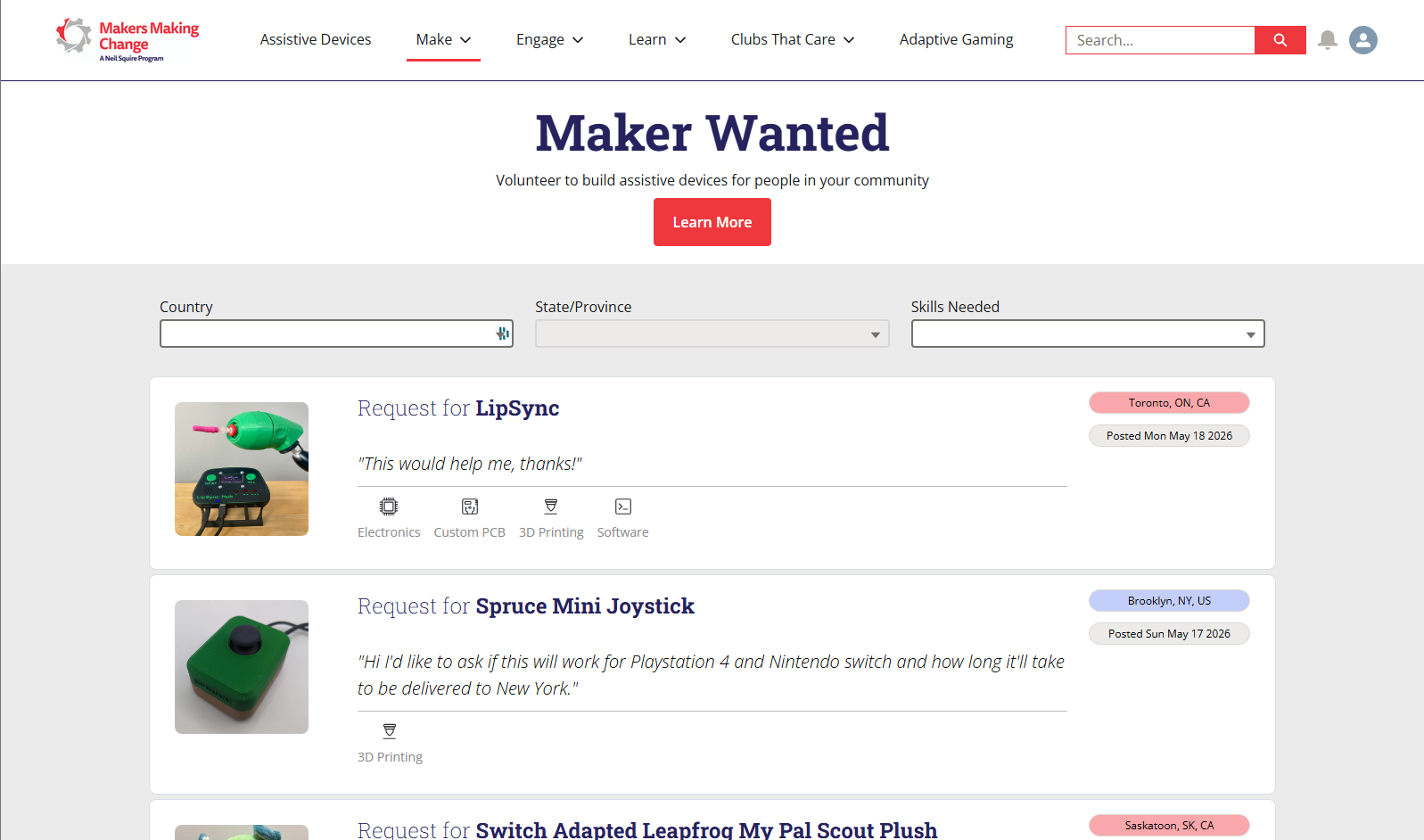Expand the Learn menu
Viewport: 1424px width, 840px height.
tap(657, 39)
